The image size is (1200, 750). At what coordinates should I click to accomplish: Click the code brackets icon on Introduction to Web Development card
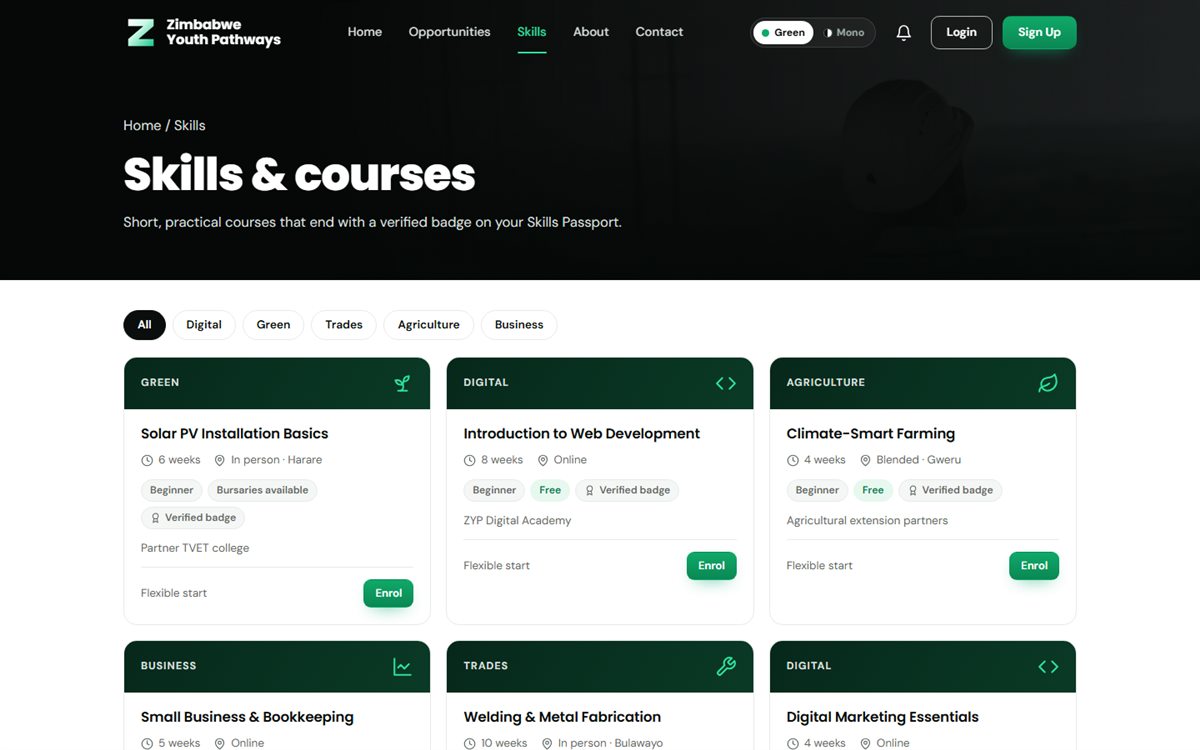[x=726, y=383]
